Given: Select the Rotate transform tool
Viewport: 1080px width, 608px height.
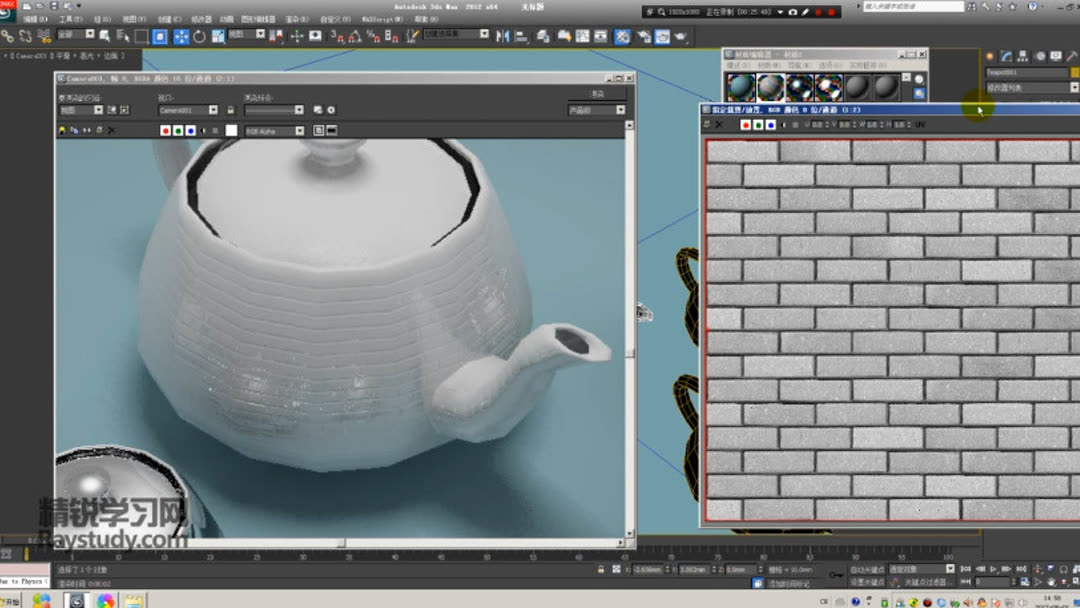Looking at the screenshot, I should coord(199,36).
